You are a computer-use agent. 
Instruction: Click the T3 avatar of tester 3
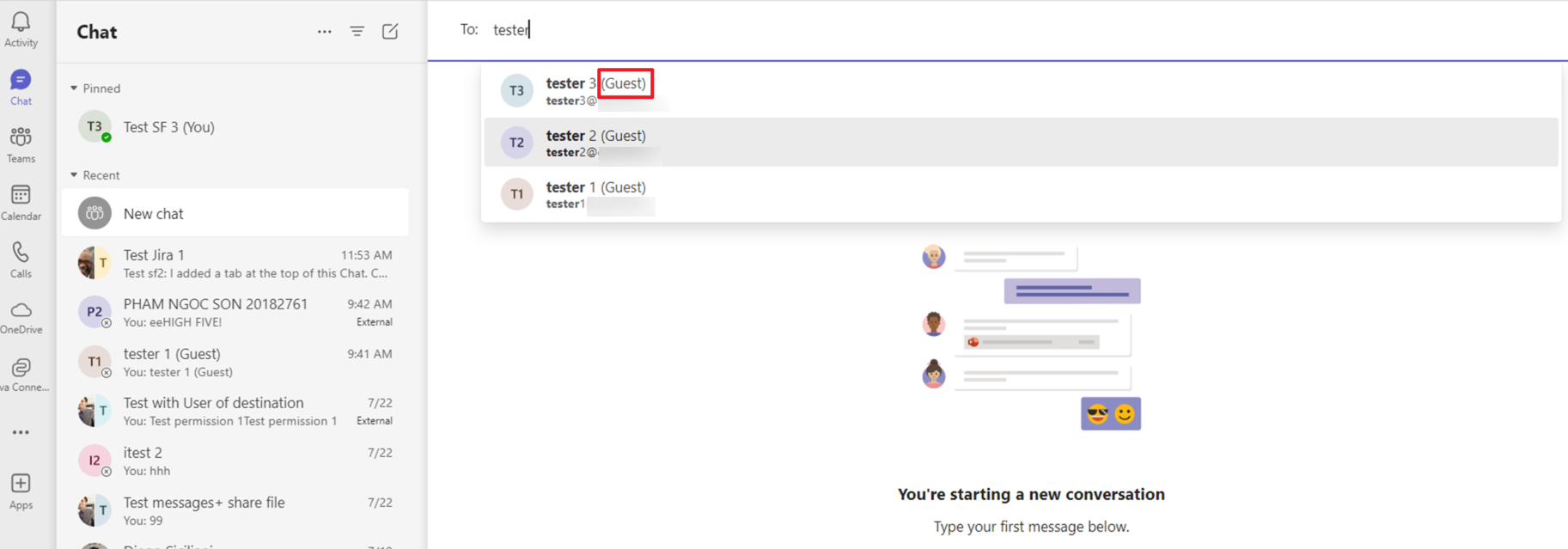(x=517, y=90)
